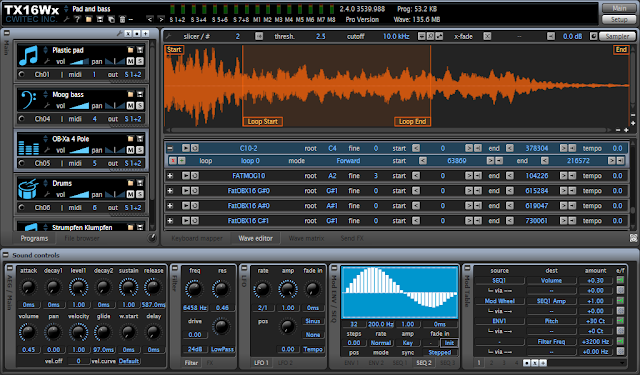640x375 pixels.
Task: Click the next bank arrow in header
Action: pyautogui.click(x=161, y=19)
